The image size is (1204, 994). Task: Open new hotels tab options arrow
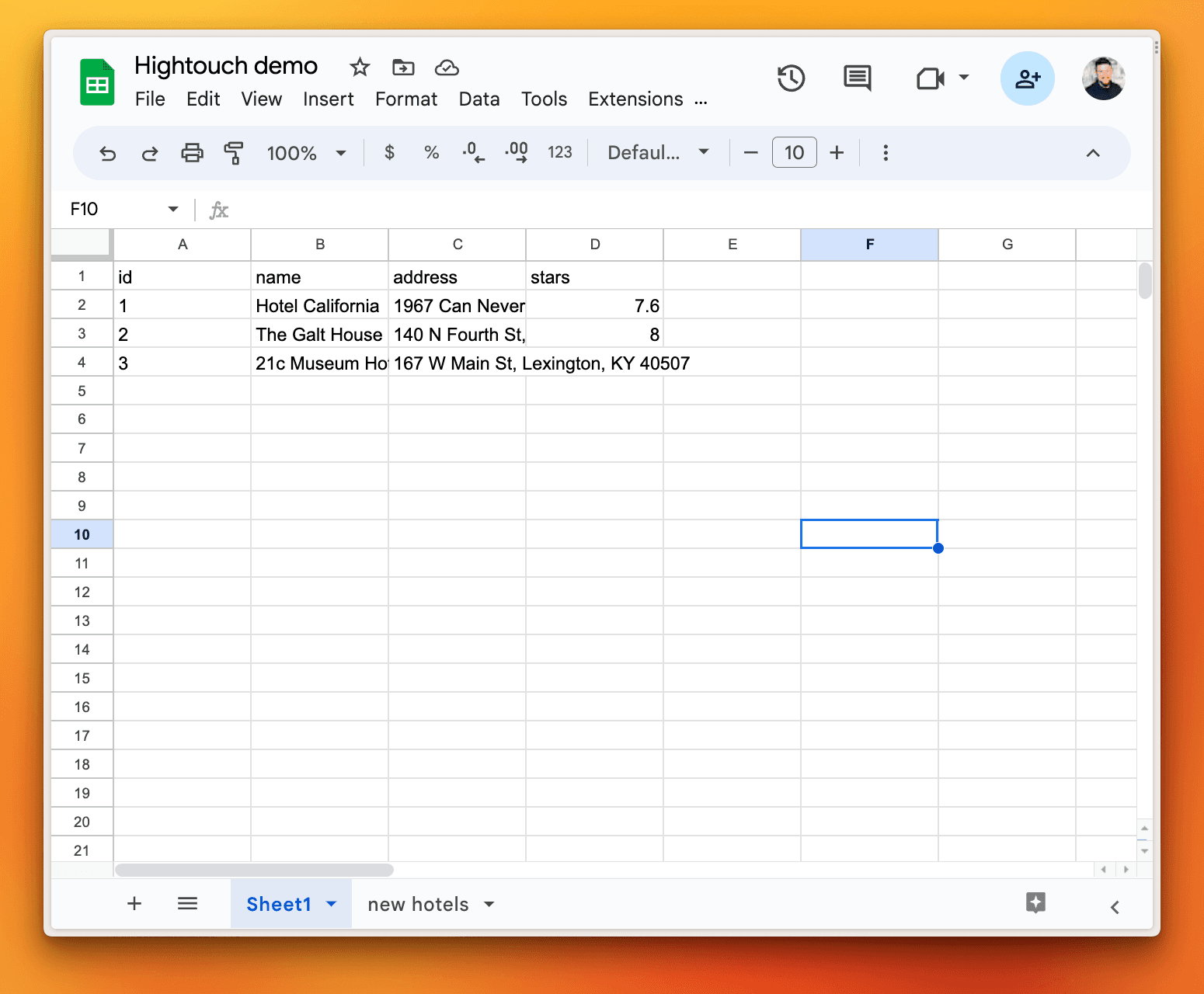[x=489, y=904]
